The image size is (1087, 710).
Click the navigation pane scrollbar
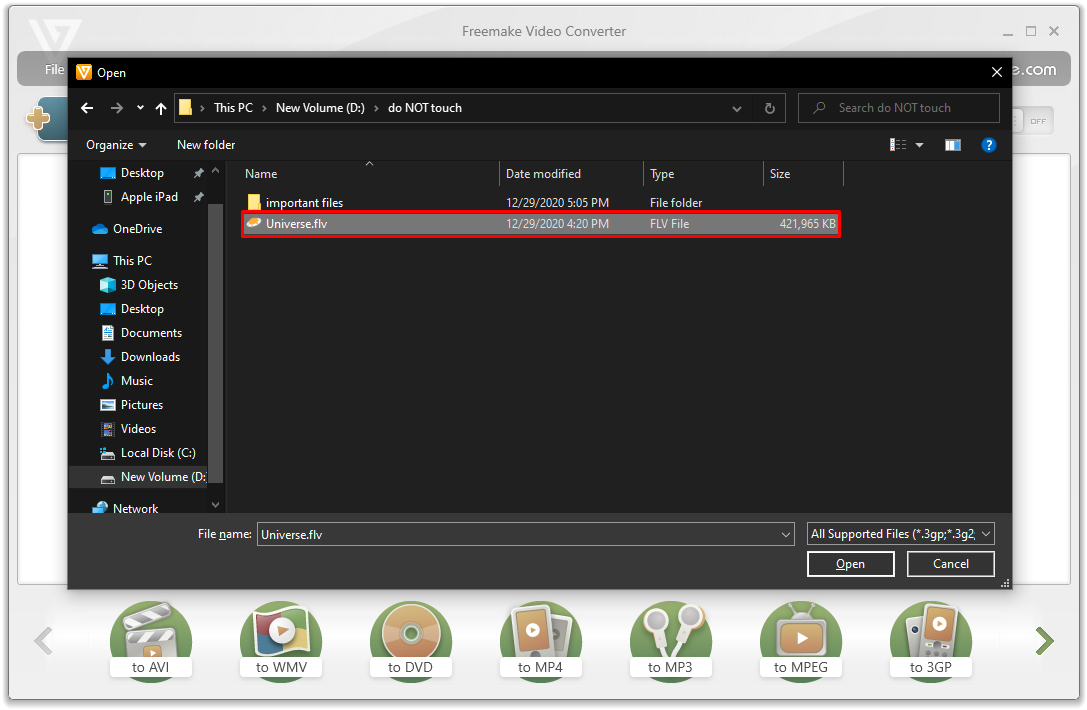(216, 343)
